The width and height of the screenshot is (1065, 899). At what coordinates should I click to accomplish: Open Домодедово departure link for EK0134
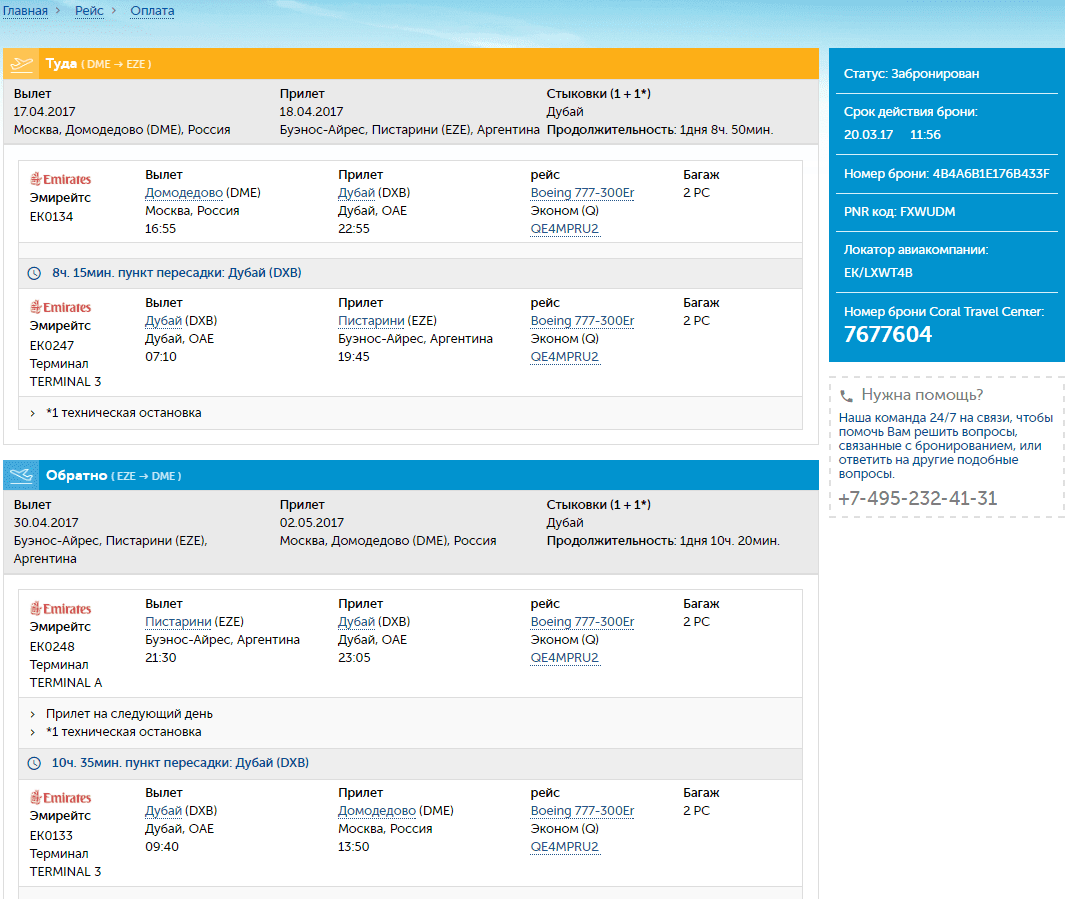point(183,193)
